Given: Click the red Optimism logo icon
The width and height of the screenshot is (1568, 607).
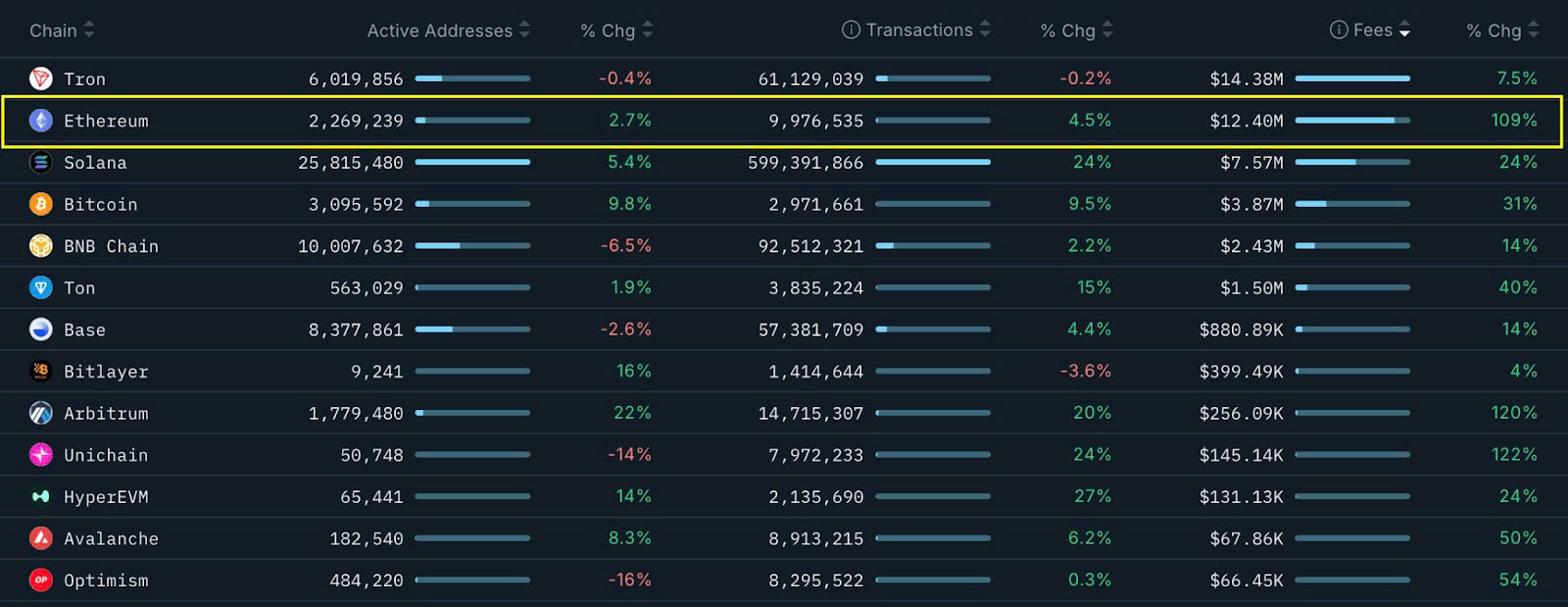Looking at the screenshot, I should (x=40, y=581).
